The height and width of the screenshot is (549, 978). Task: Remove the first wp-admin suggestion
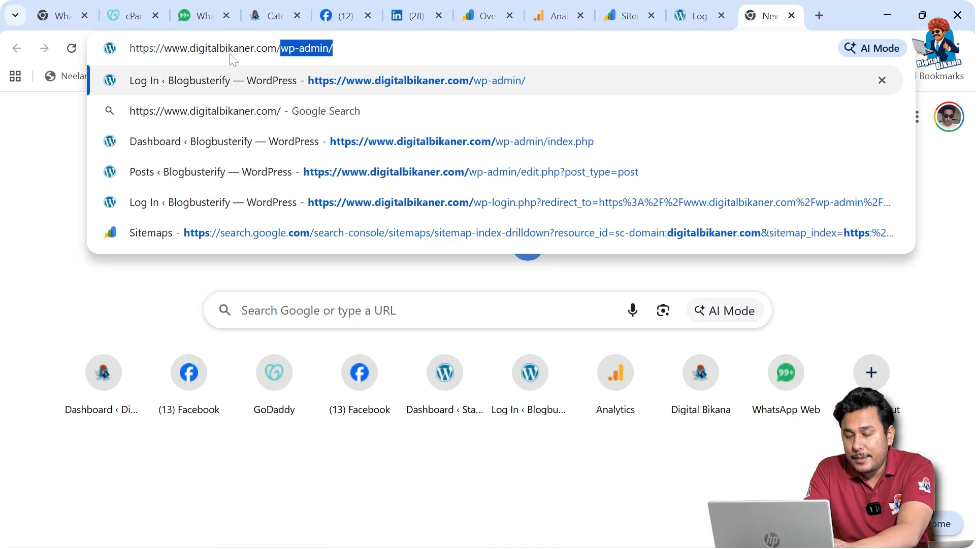pos(882,80)
